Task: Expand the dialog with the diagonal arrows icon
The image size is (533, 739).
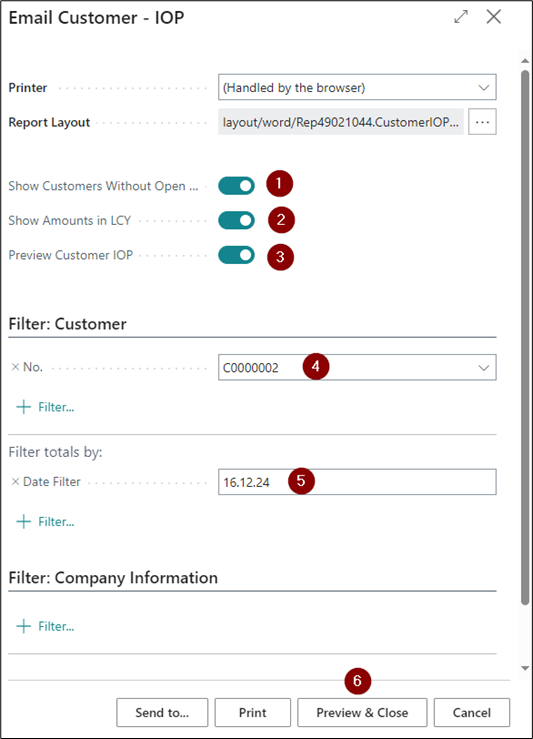Action: tap(461, 16)
